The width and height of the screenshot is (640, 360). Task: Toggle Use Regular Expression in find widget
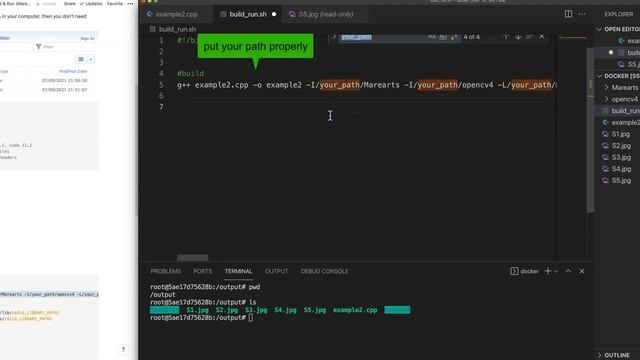[454, 37]
